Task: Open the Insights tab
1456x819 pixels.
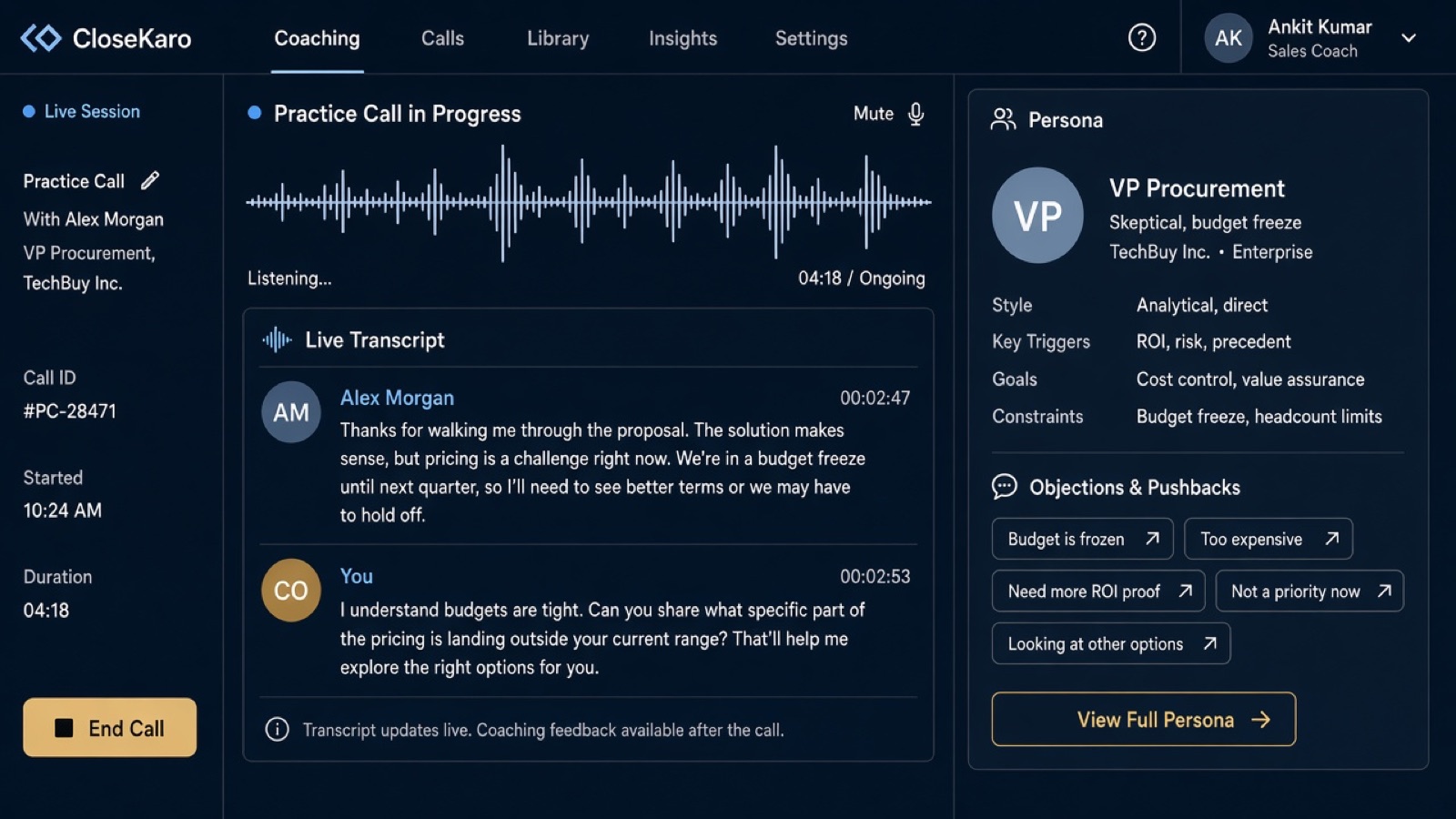Action: (x=682, y=38)
